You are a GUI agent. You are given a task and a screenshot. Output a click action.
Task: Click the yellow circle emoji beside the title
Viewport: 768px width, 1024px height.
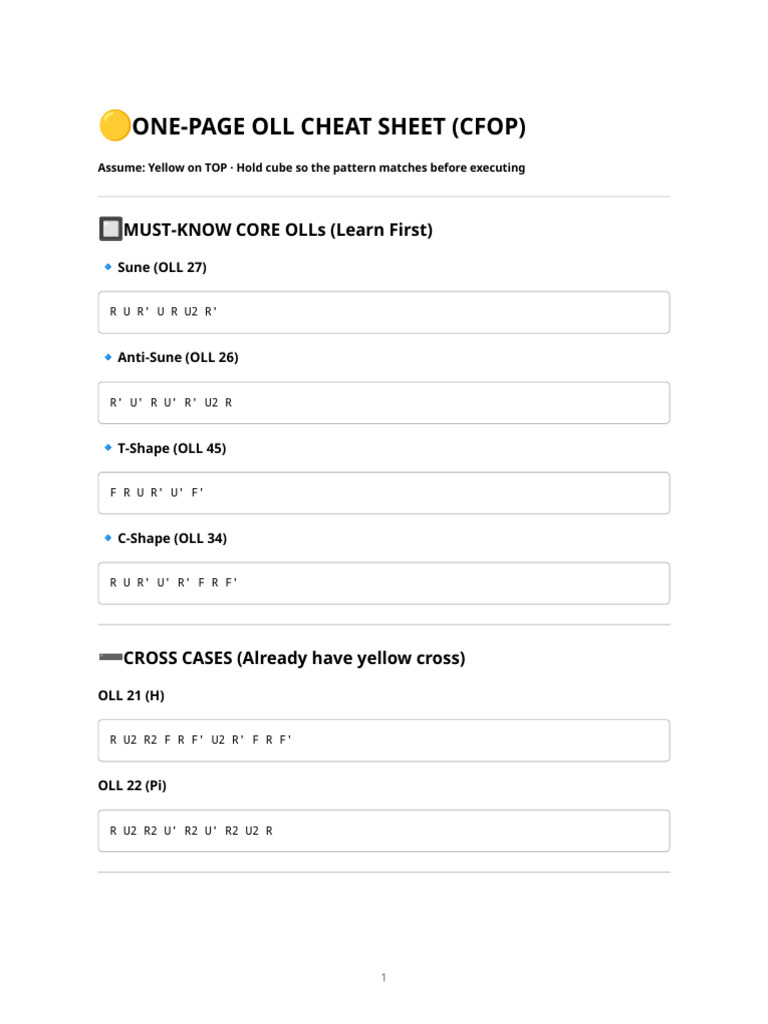114,126
